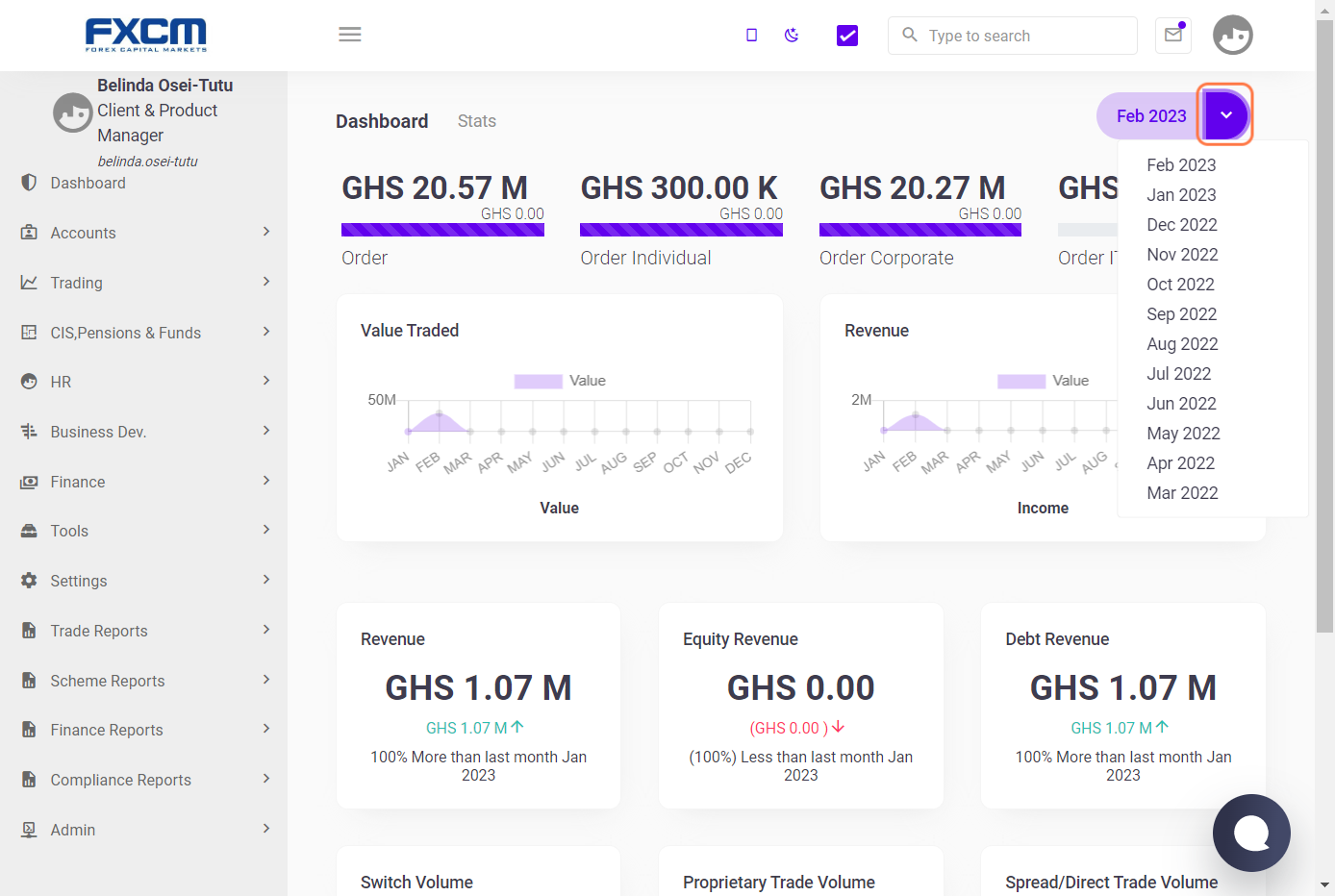1335x896 pixels.
Task: Collapse the month dropdown arrow button
Action: [x=1225, y=115]
